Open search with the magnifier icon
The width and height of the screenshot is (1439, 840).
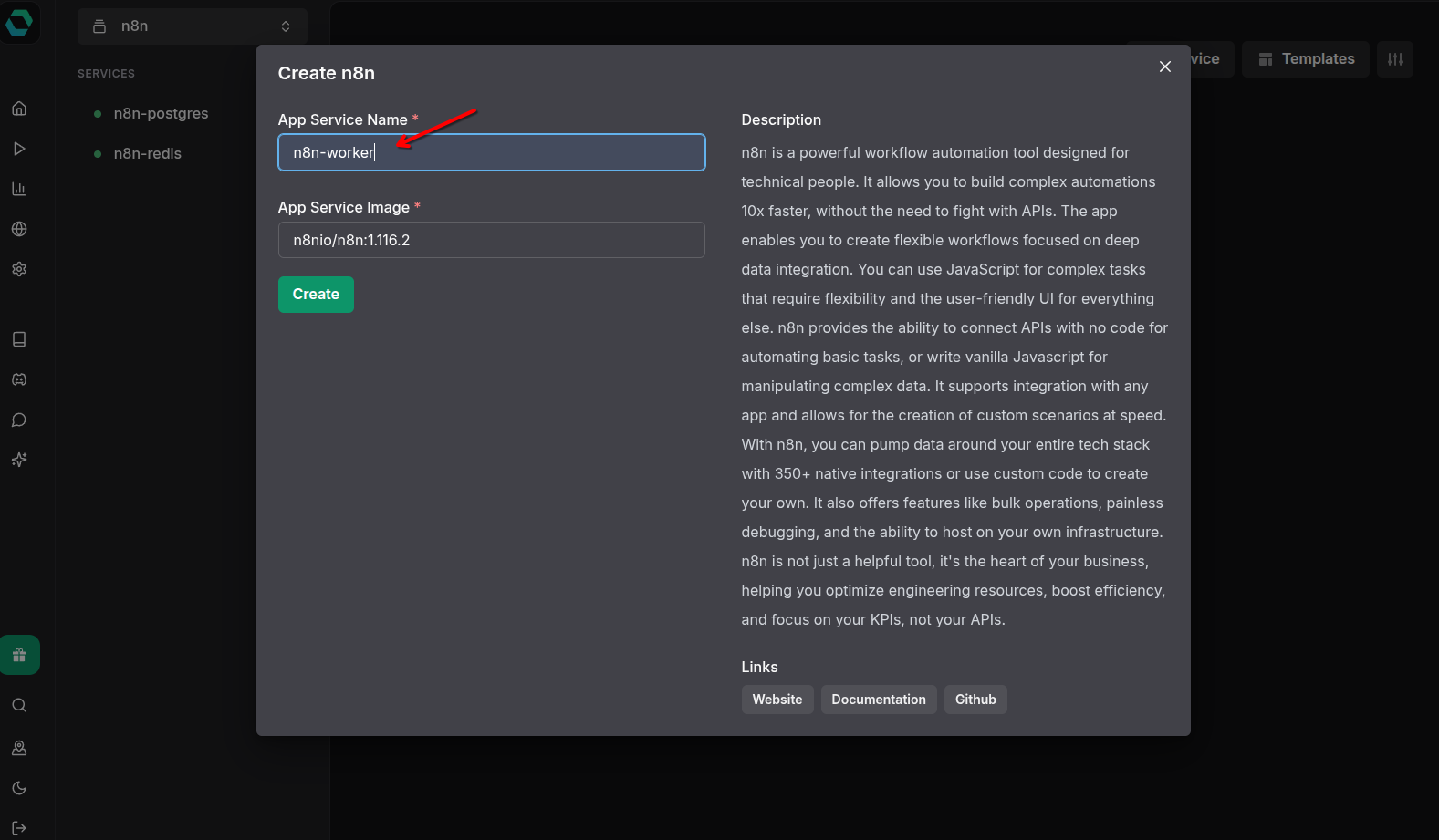(19, 705)
